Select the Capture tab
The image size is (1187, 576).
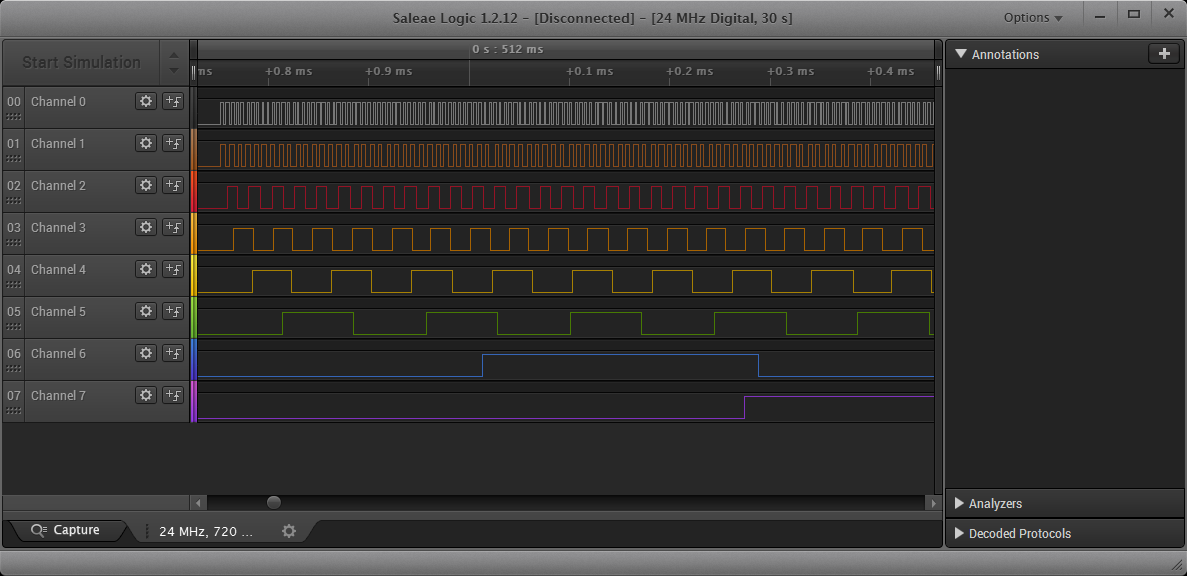coord(66,530)
